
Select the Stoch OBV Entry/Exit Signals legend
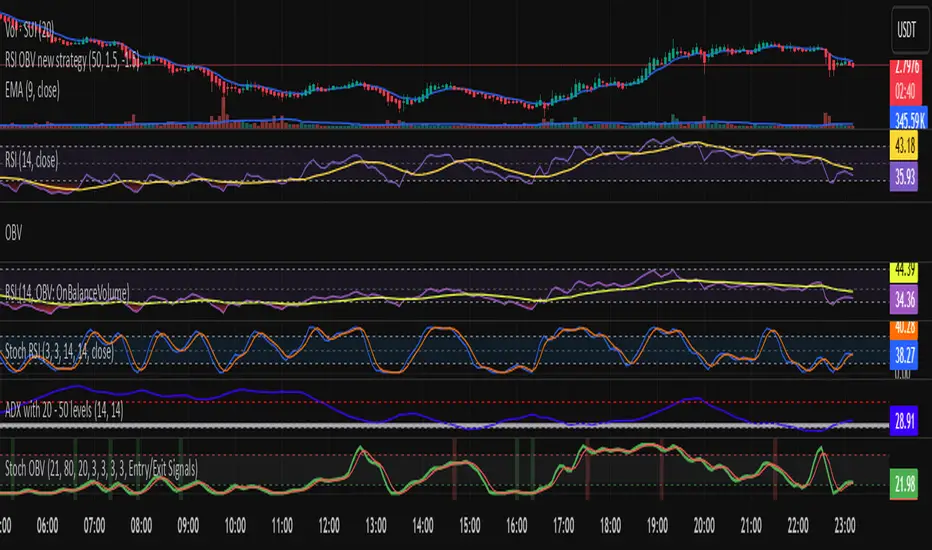click(102, 467)
